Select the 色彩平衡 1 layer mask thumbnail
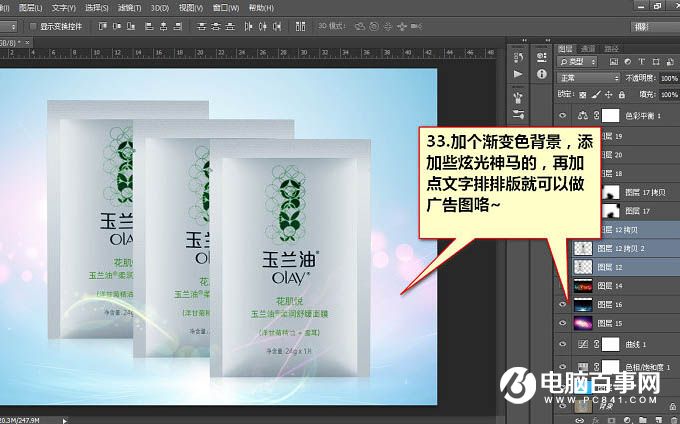Image resolution: width=680 pixels, height=424 pixels. pyautogui.click(x=611, y=116)
